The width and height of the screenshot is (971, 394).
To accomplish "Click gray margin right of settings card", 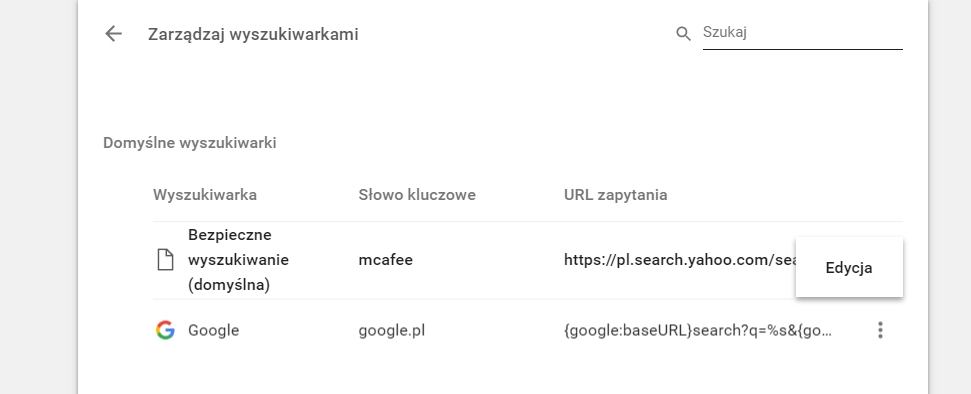I will [x=950, y=197].
